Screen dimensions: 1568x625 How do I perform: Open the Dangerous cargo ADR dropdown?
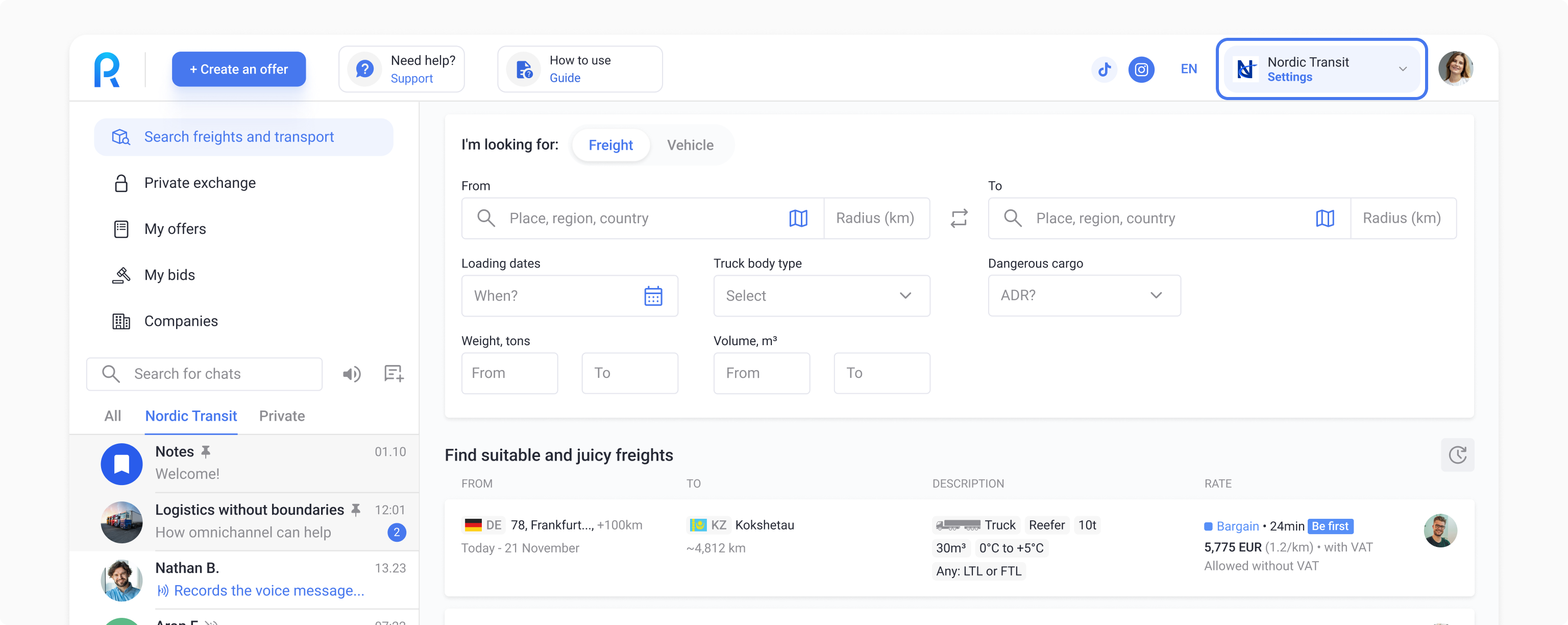coord(1084,296)
